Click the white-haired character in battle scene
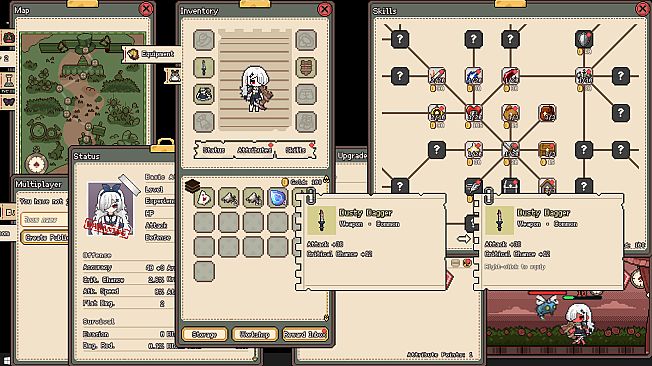The image size is (652, 366). pos(579,323)
